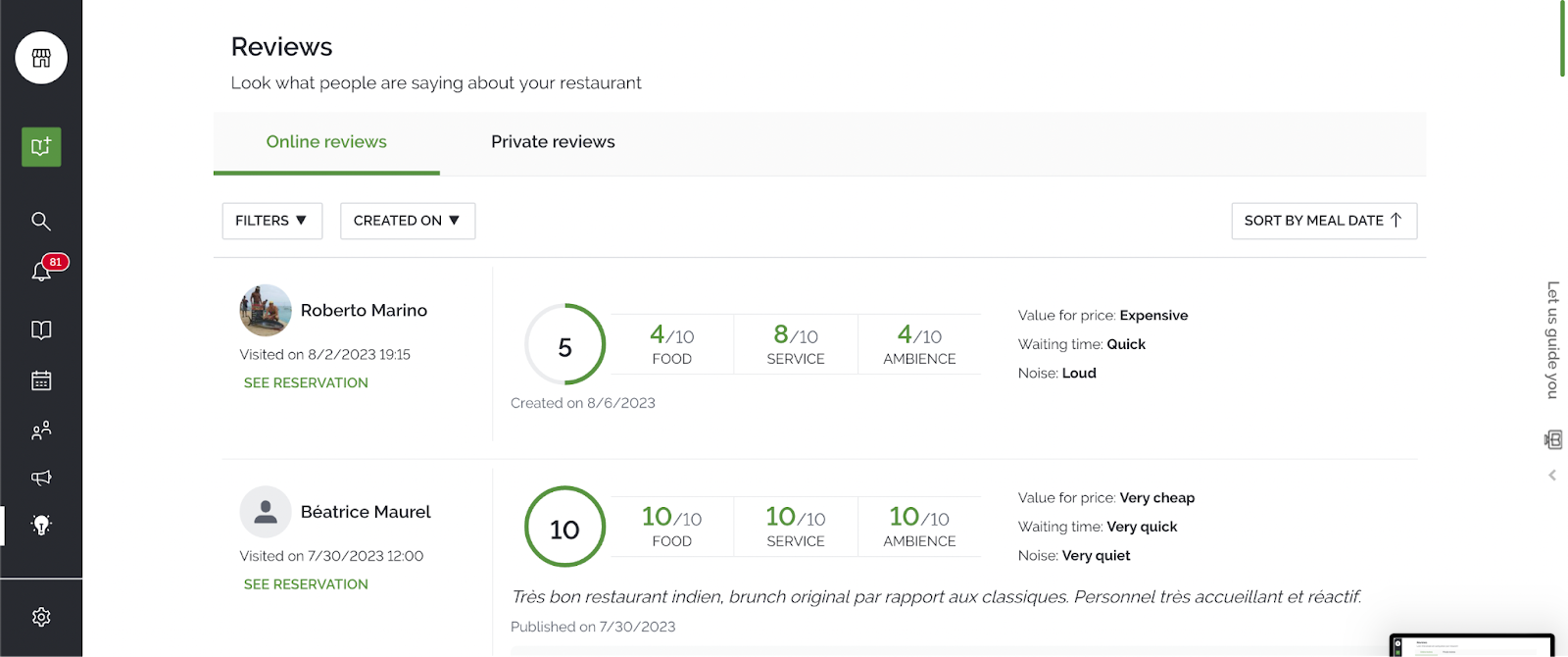Click the guide video thumbnail in bottom corner
This screenshot has width=1568, height=657.
tap(1471, 646)
